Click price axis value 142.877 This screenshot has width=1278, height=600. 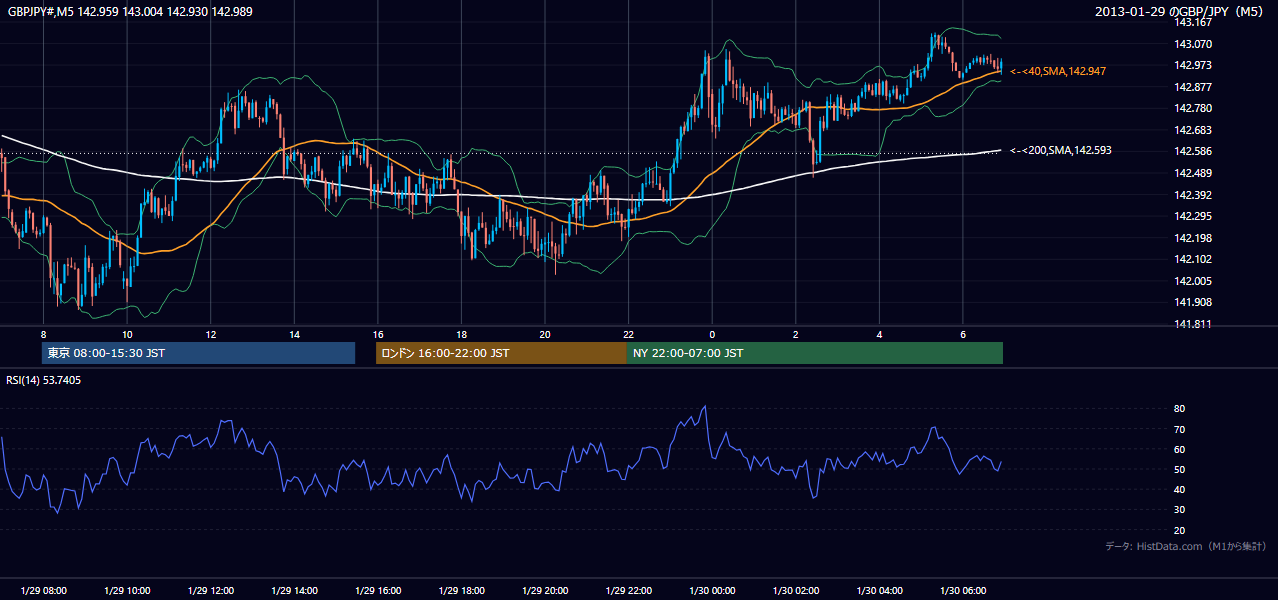(1192, 87)
